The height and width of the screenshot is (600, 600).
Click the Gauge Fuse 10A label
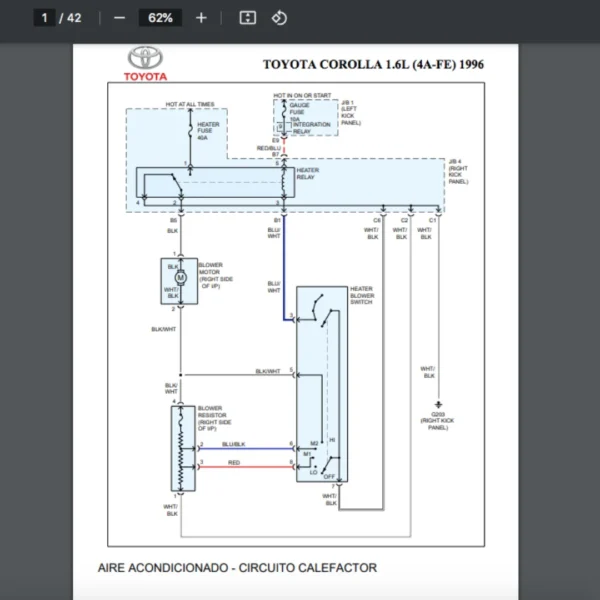(x=300, y=112)
